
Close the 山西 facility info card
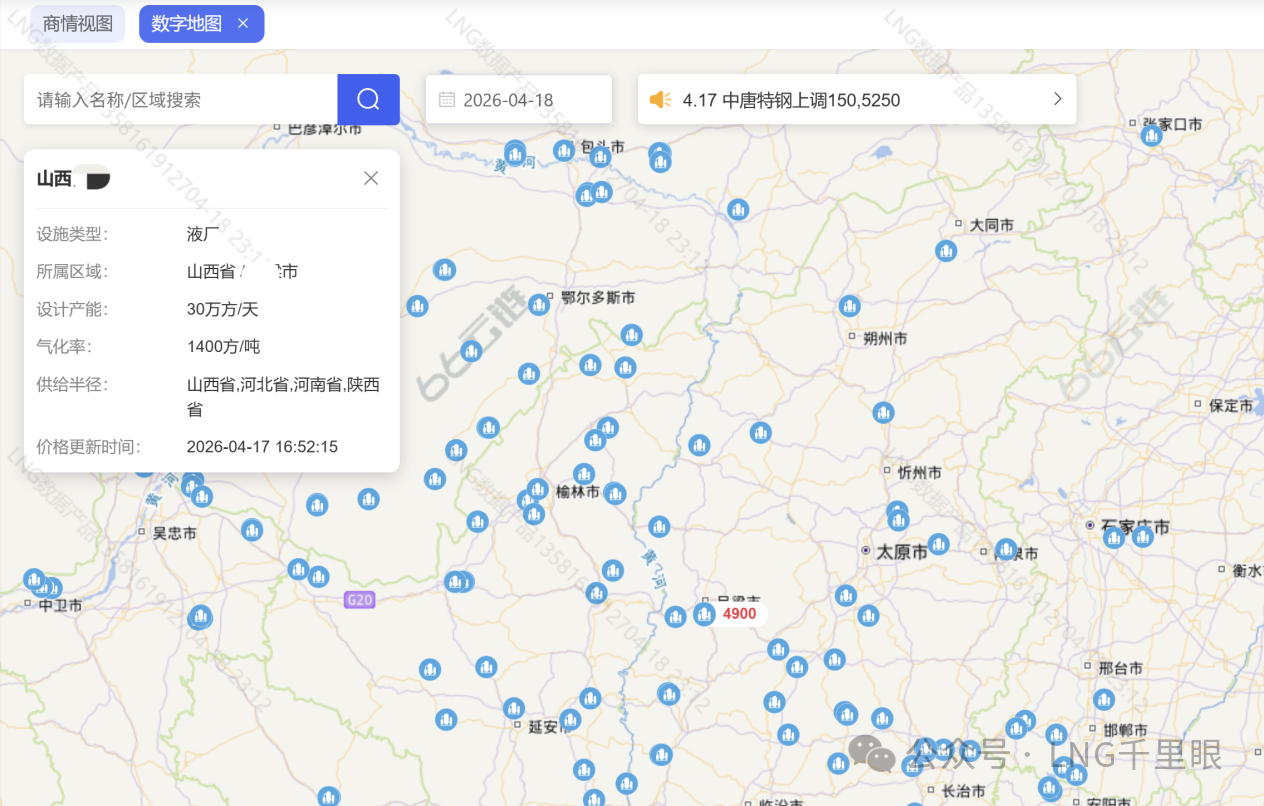[x=371, y=178]
